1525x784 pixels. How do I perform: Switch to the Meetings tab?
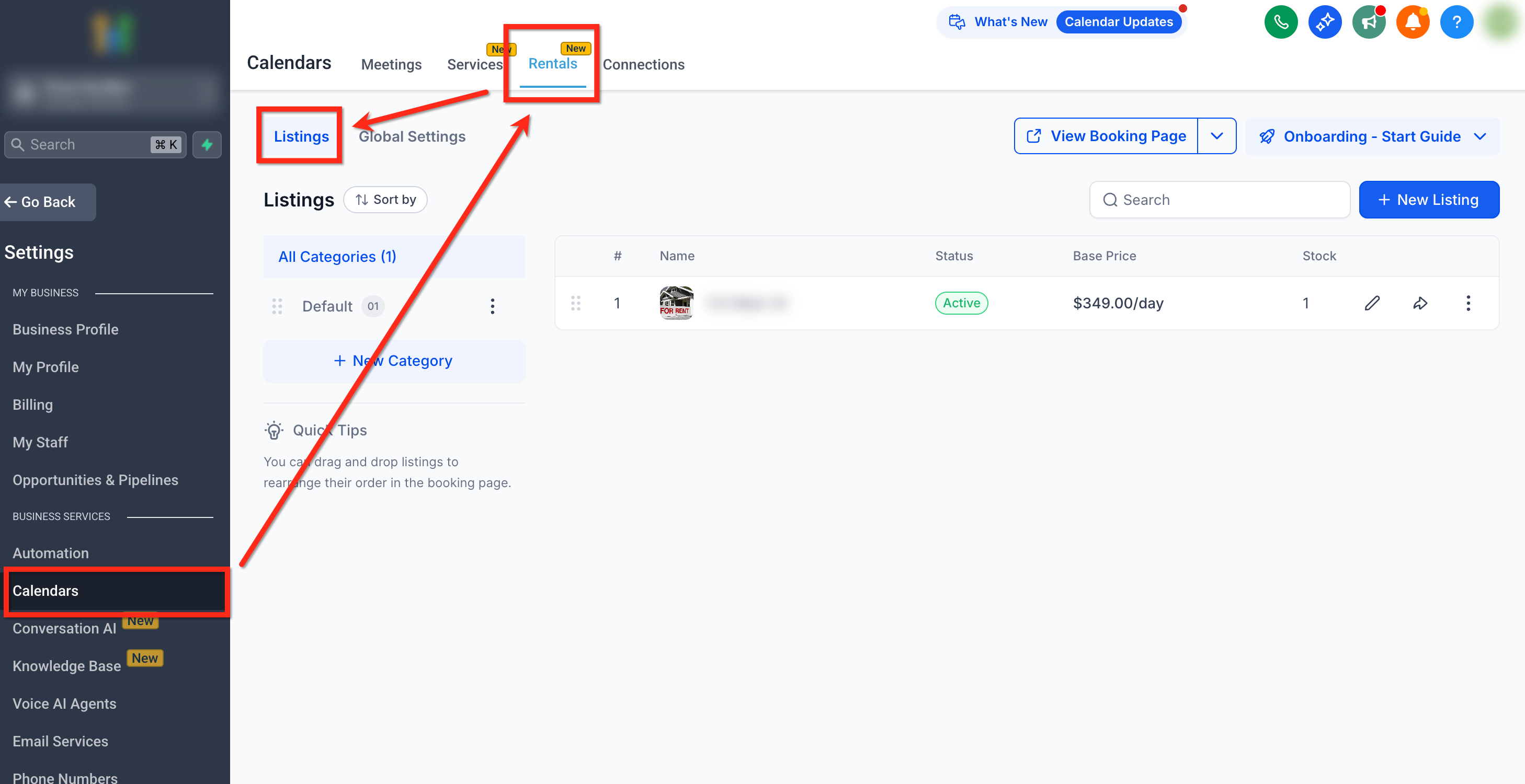pyautogui.click(x=391, y=64)
